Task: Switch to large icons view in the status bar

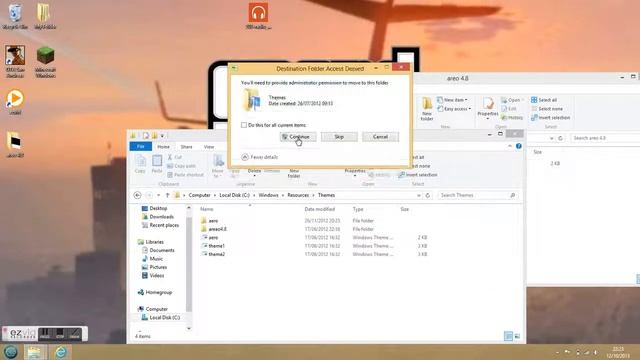Action: pyautogui.click(x=517, y=336)
